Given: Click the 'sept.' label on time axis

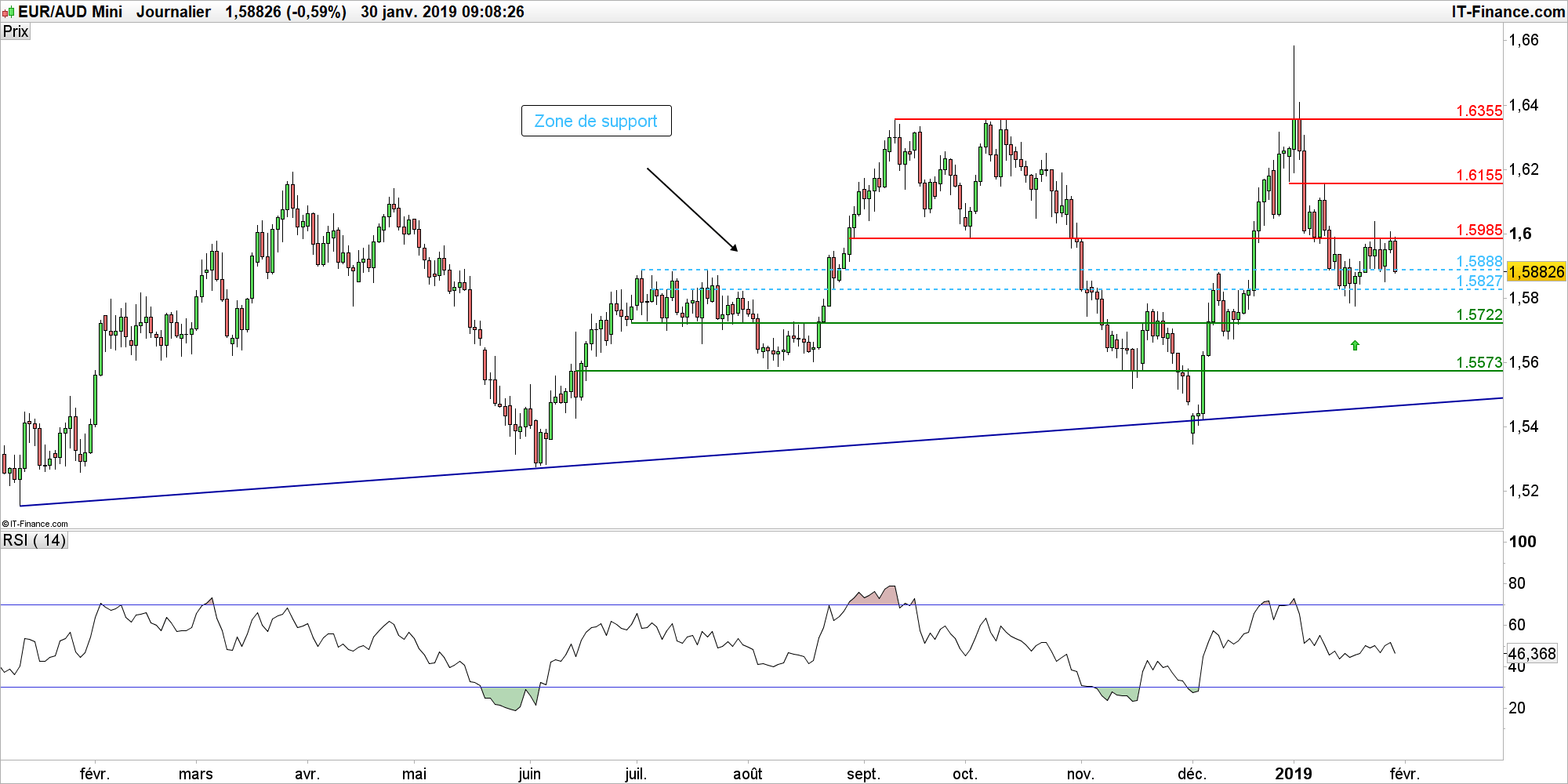Looking at the screenshot, I should click(863, 774).
